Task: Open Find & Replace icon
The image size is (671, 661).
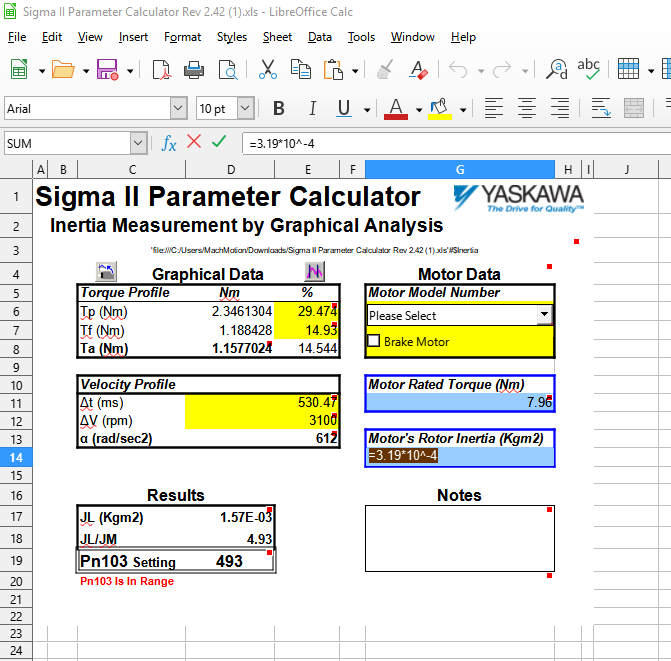Action: (x=556, y=69)
